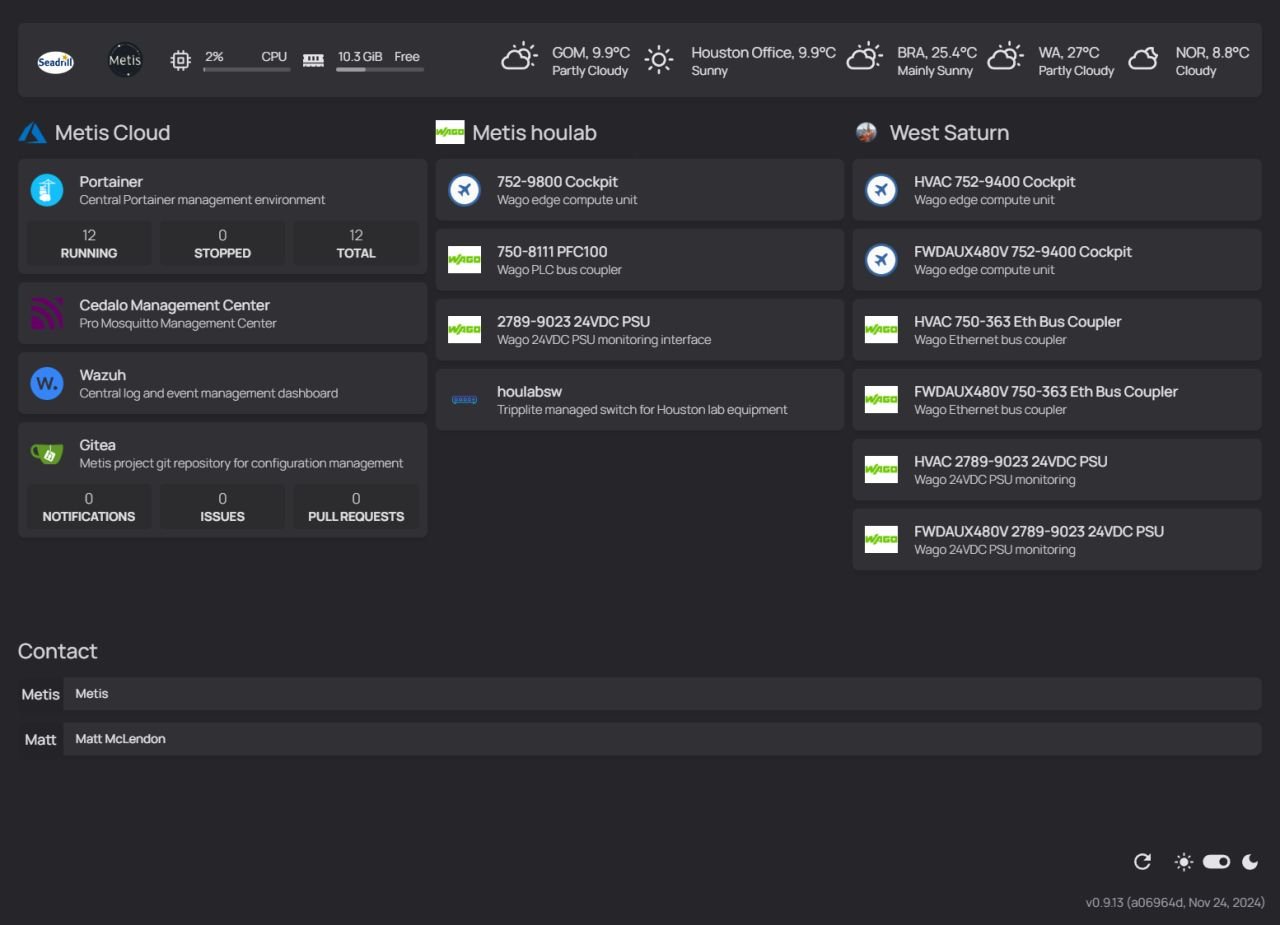The image size is (1280, 925).
Task: Click the CPU chip icon
Action: (180, 60)
